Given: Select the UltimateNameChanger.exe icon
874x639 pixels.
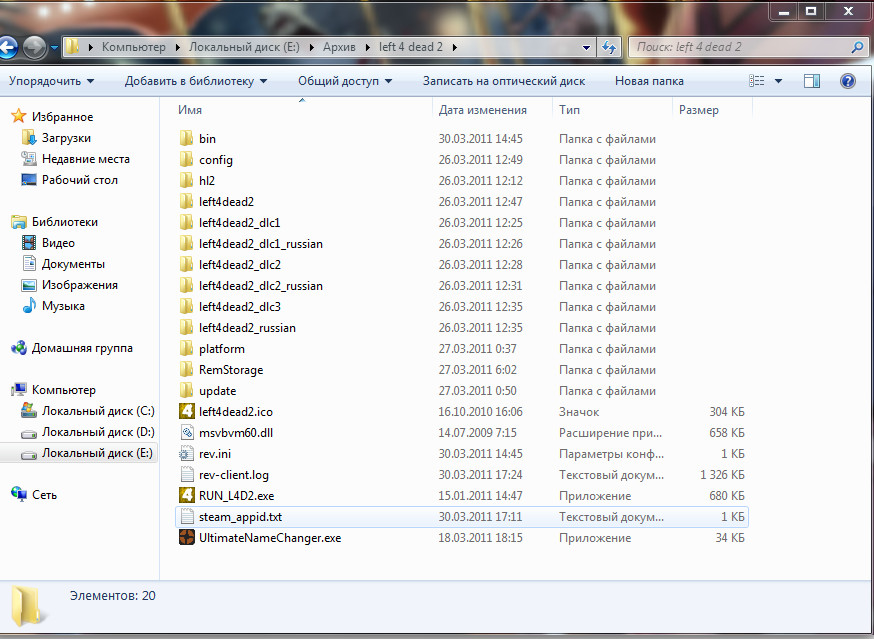Looking at the screenshot, I should [186, 538].
